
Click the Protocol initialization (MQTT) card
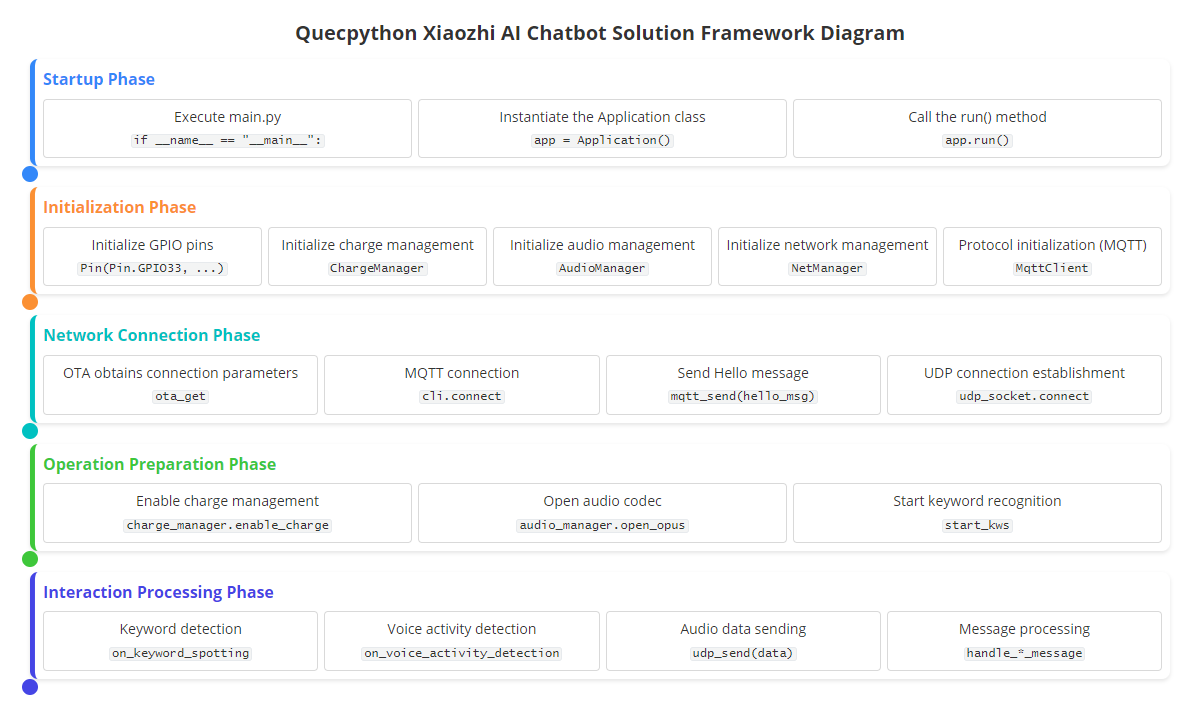tap(1052, 256)
